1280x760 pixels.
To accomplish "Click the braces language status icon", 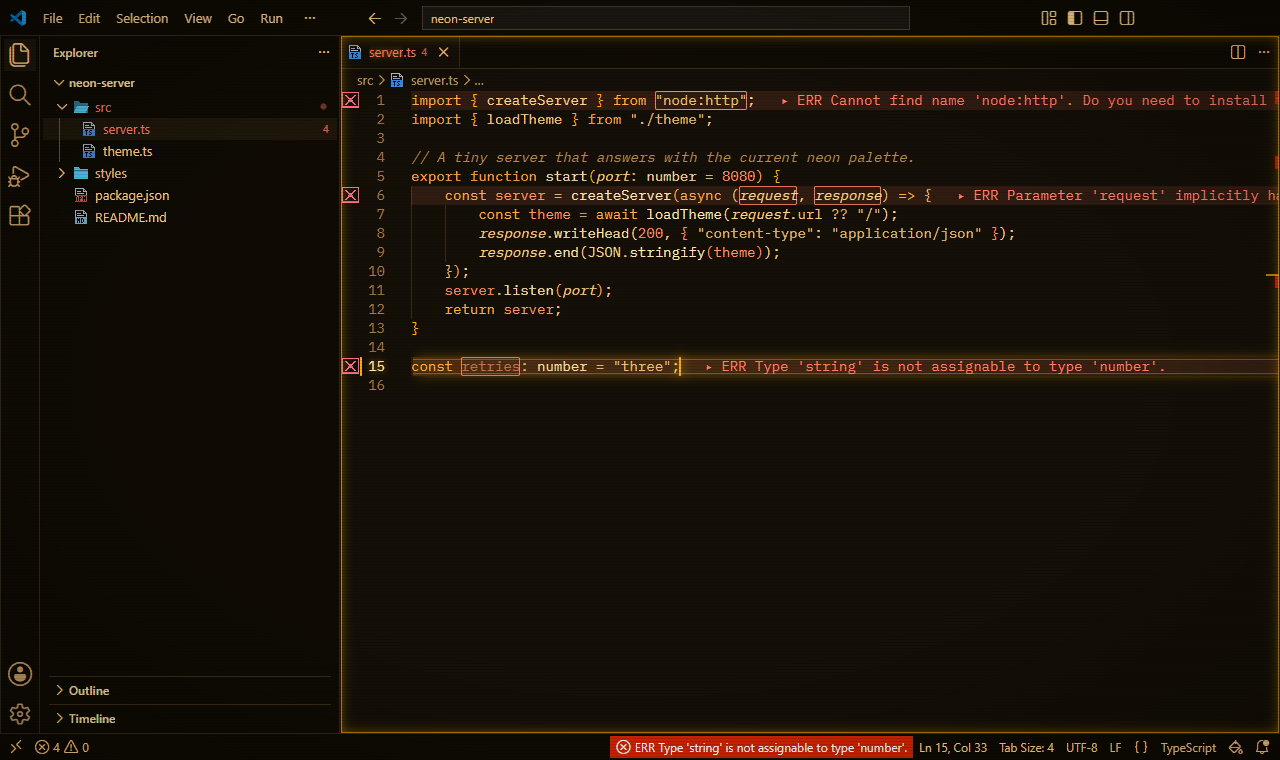I will pos(1141,747).
